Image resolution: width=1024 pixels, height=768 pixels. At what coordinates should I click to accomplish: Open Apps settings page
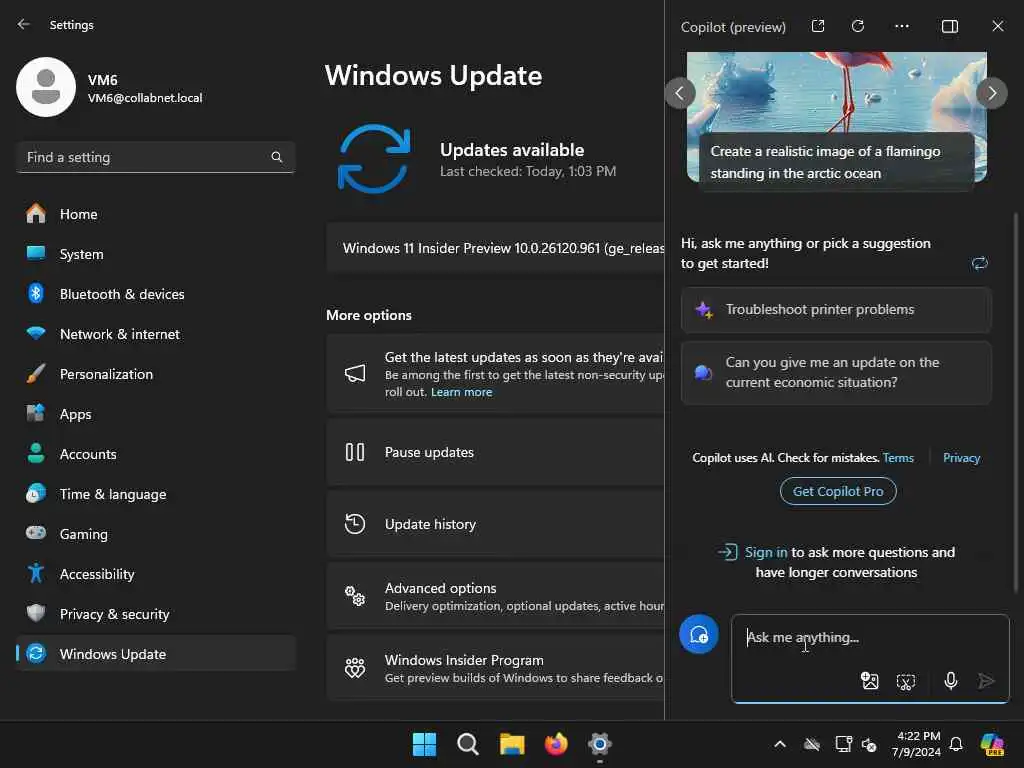click(x=156, y=414)
